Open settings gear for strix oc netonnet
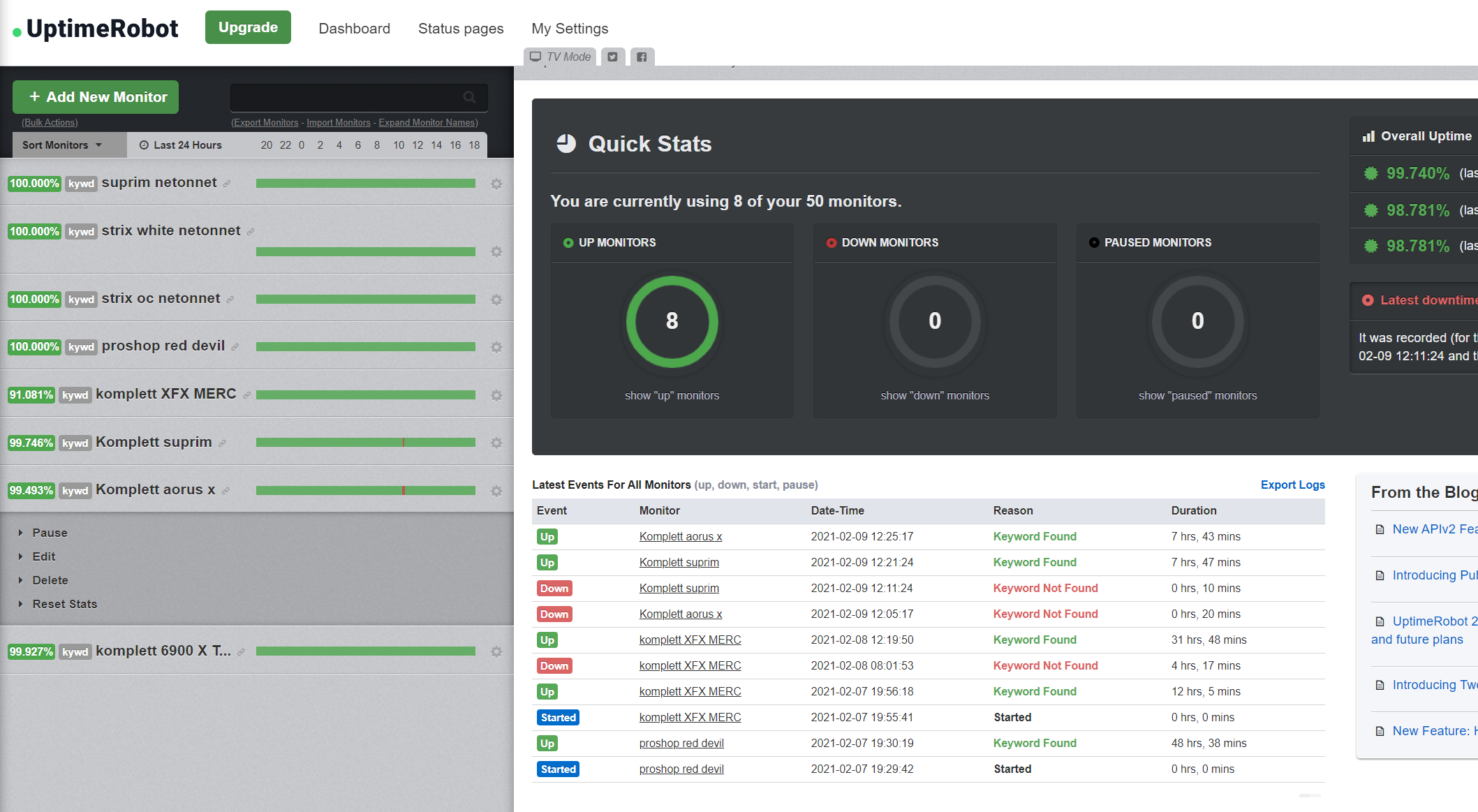 [496, 300]
